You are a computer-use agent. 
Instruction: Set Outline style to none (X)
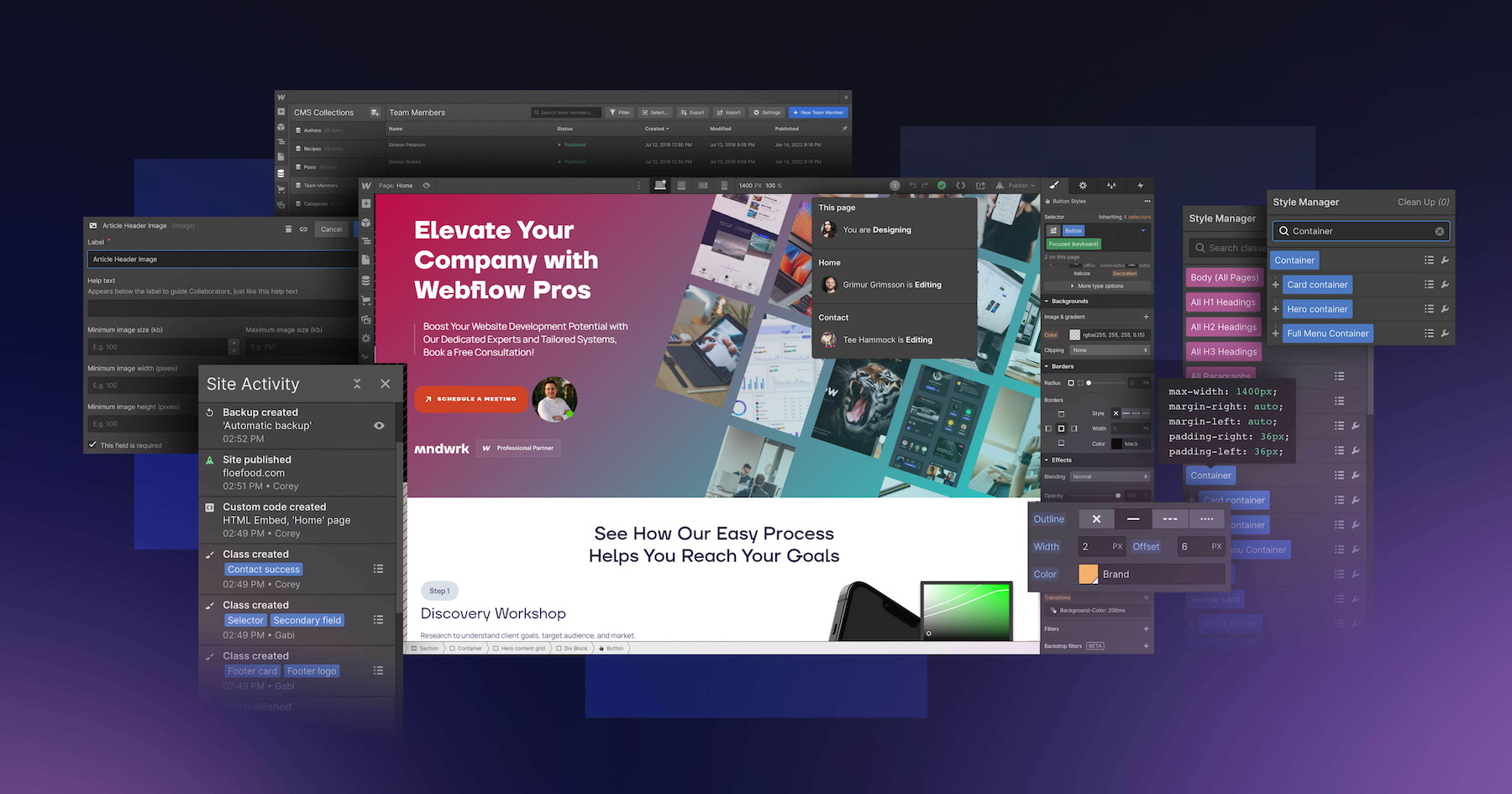[1096, 519]
